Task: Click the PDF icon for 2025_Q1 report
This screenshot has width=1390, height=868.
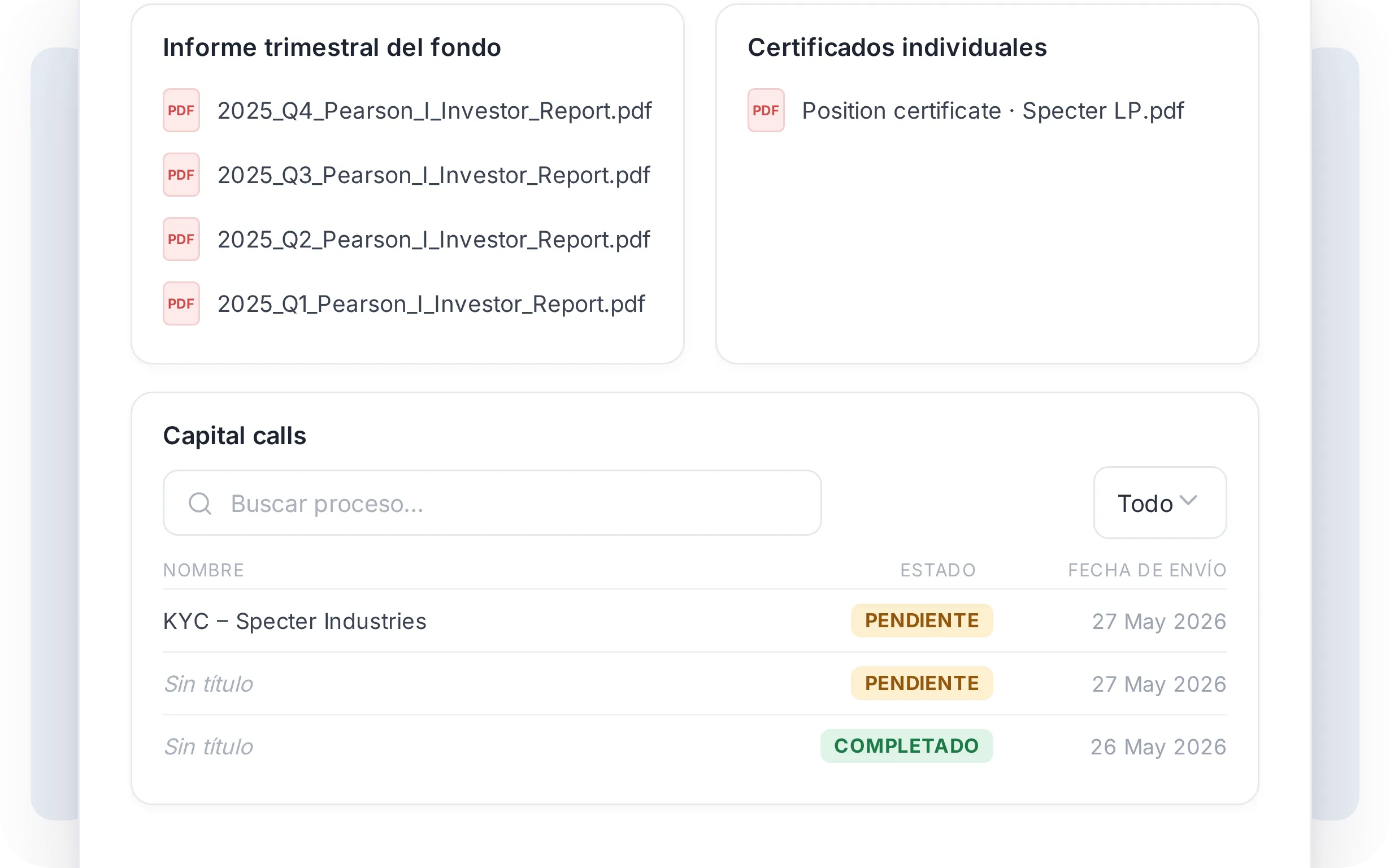Action: 181,303
